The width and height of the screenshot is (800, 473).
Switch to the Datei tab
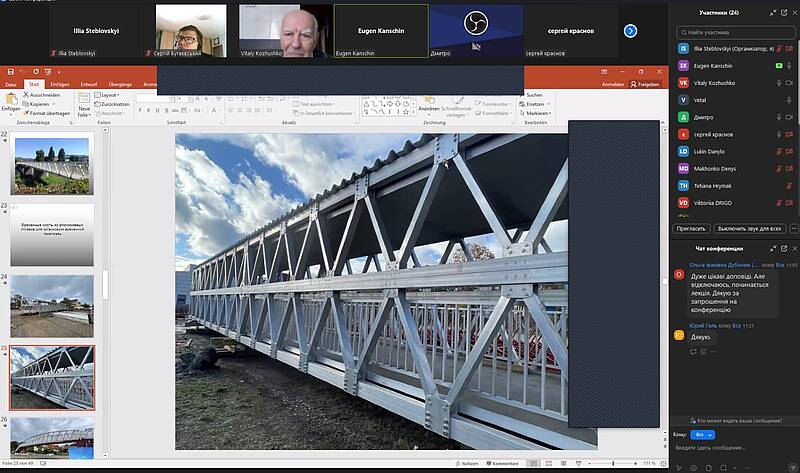point(11,84)
